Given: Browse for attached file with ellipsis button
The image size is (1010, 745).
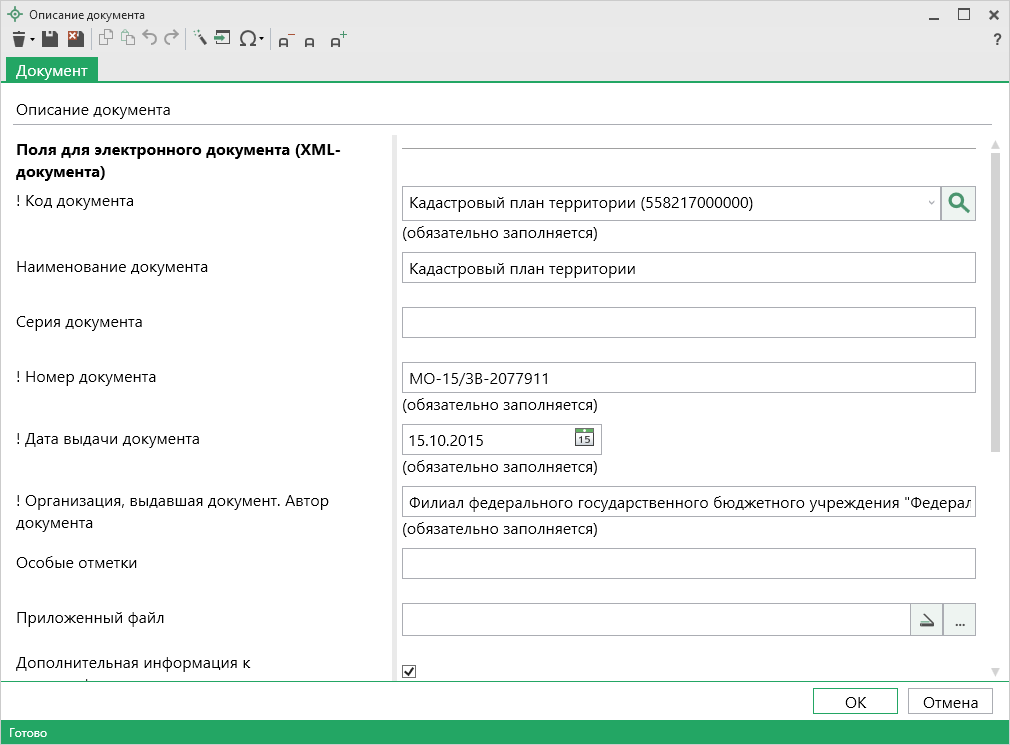Looking at the screenshot, I should pos(959,620).
